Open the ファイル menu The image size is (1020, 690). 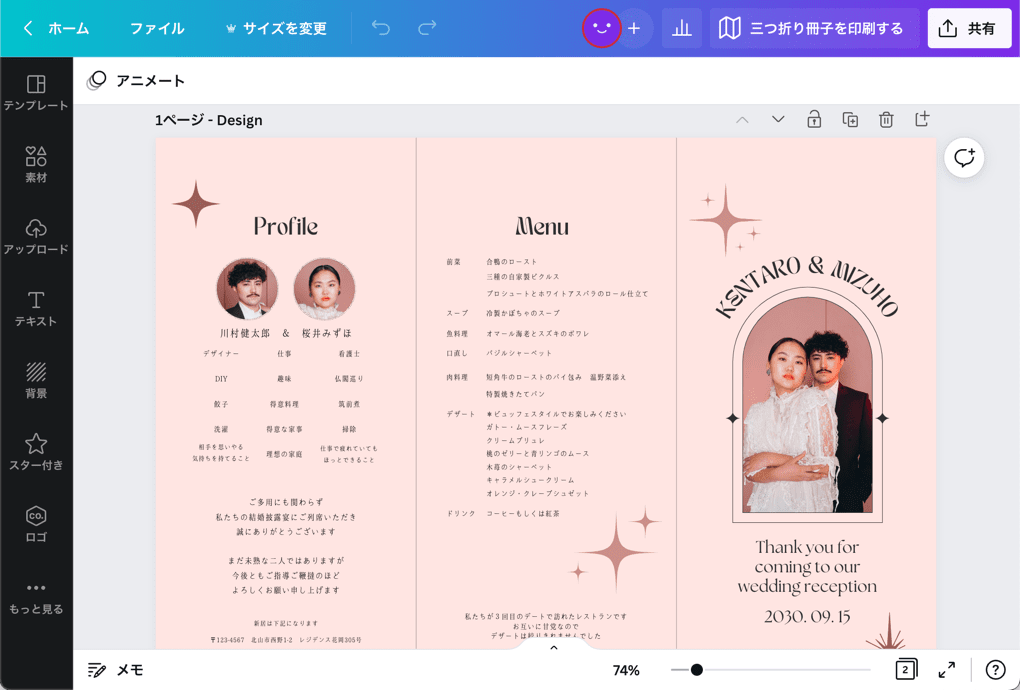156,27
